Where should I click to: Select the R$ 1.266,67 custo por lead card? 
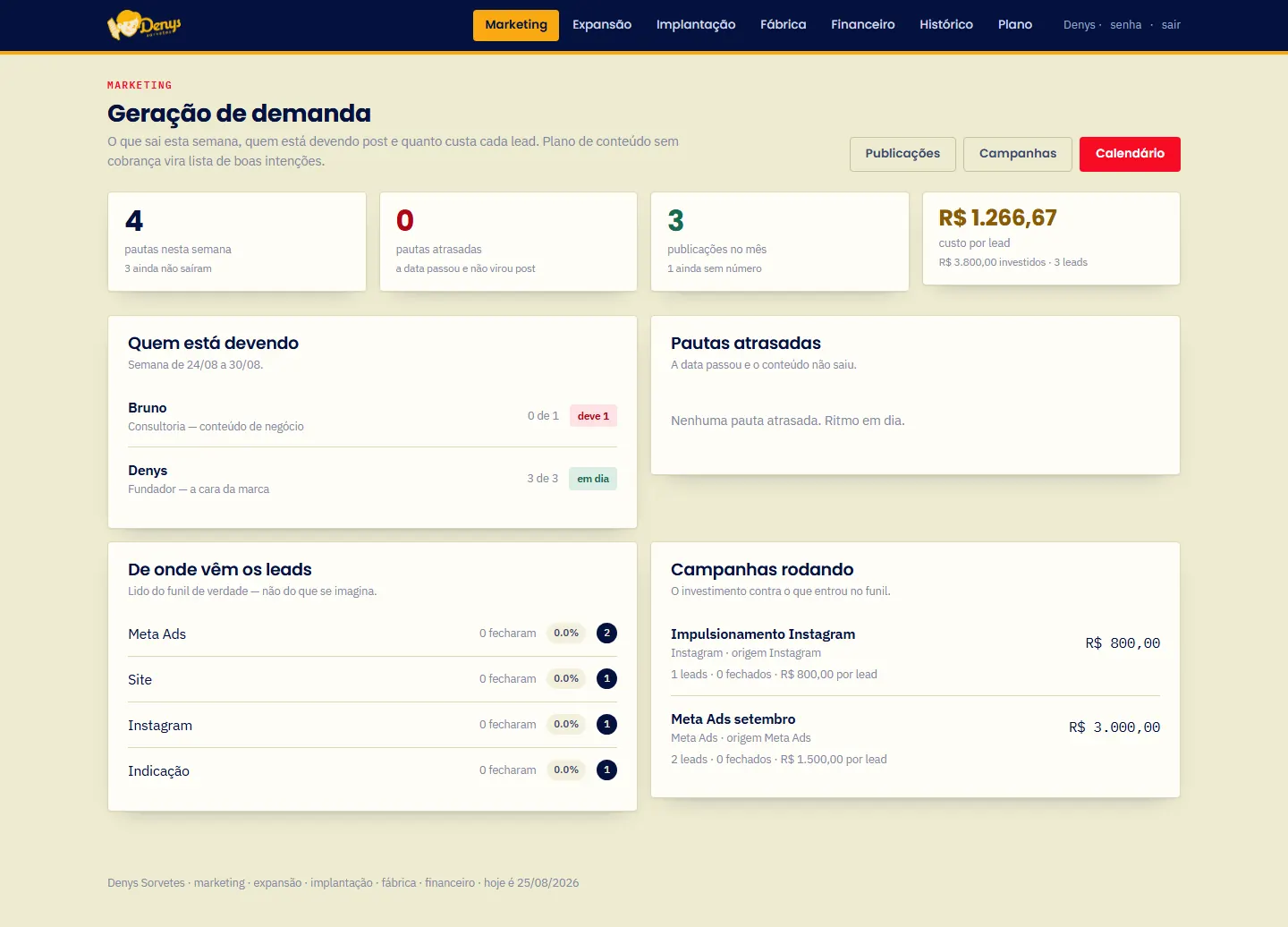pos(1051,239)
